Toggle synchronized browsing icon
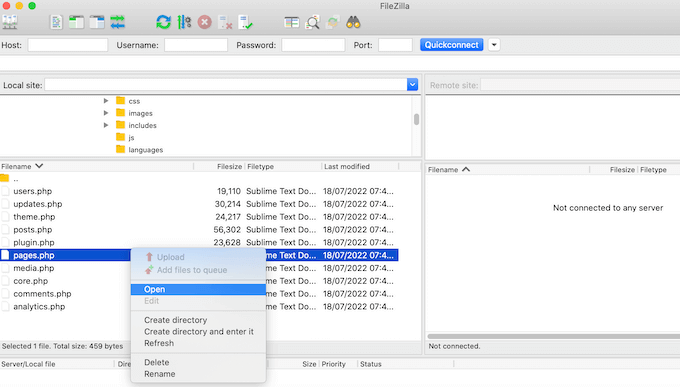Image resolution: width=680 pixels, height=387 pixels. click(333, 22)
